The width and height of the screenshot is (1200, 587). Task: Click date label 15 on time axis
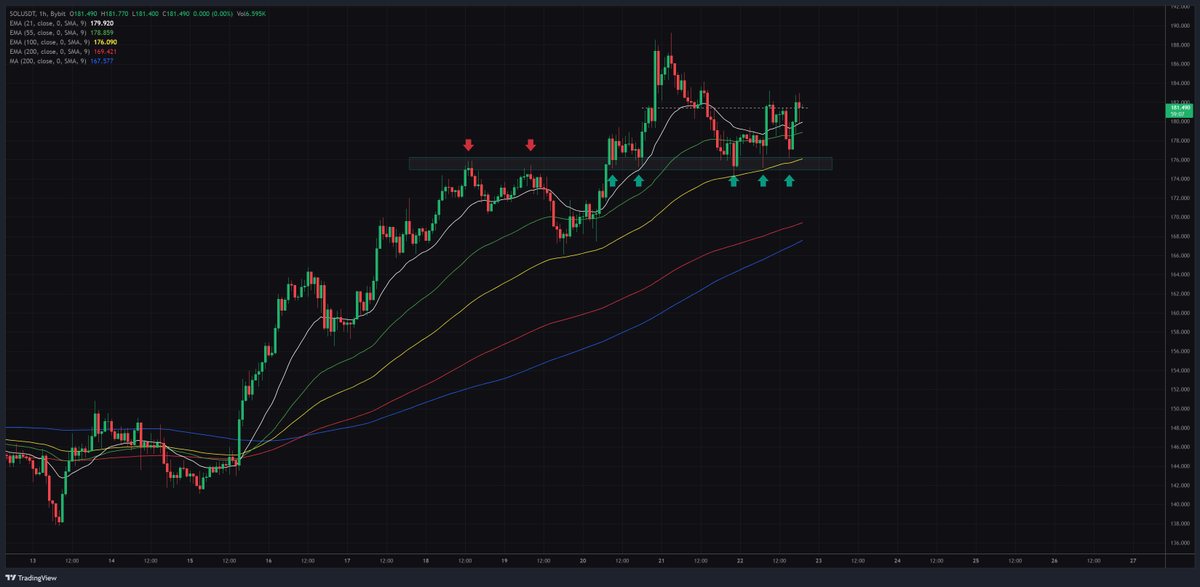coord(189,560)
